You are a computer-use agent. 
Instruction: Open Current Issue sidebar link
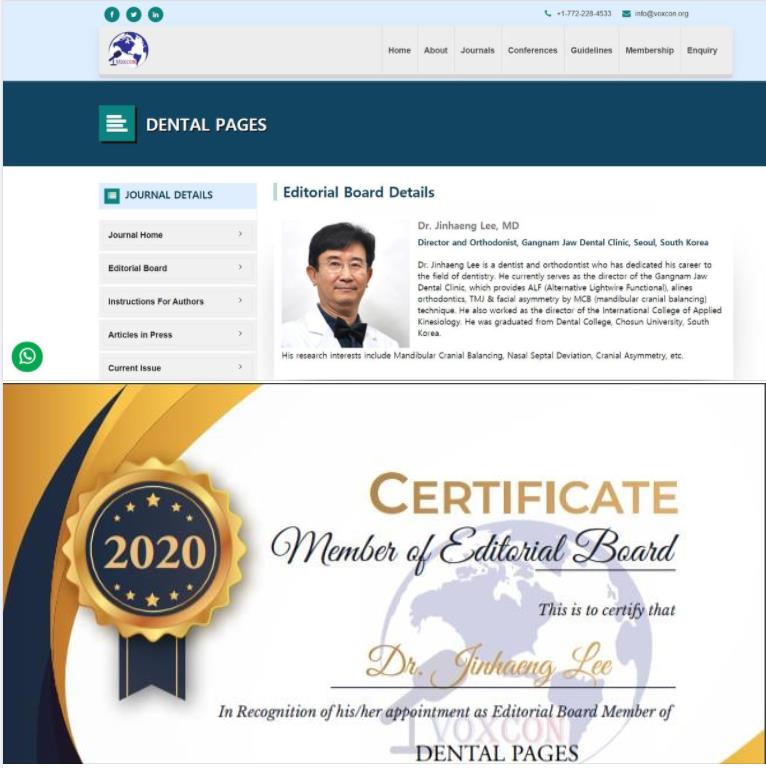point(177,367)
